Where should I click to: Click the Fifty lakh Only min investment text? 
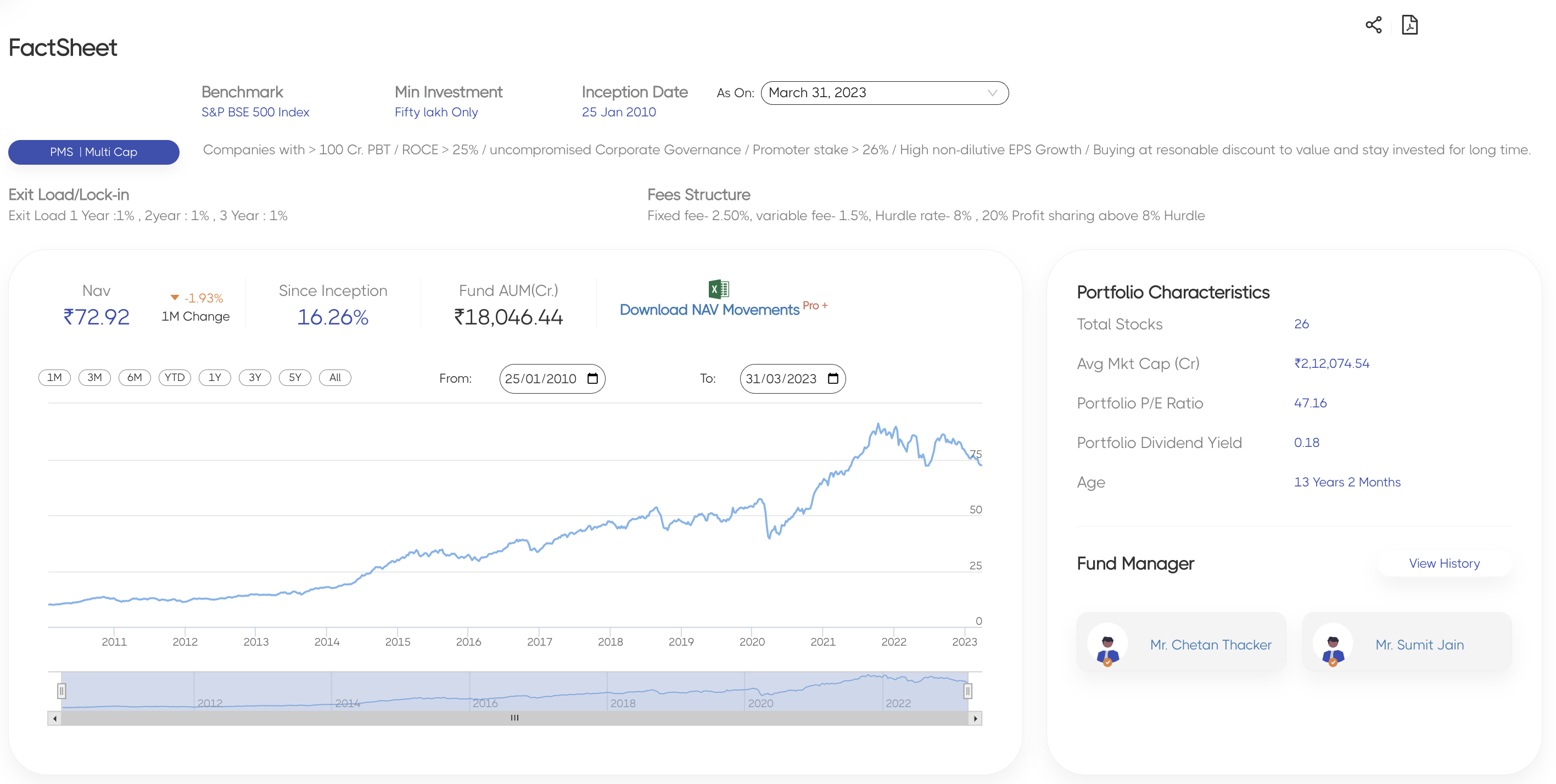coord(436,113)
